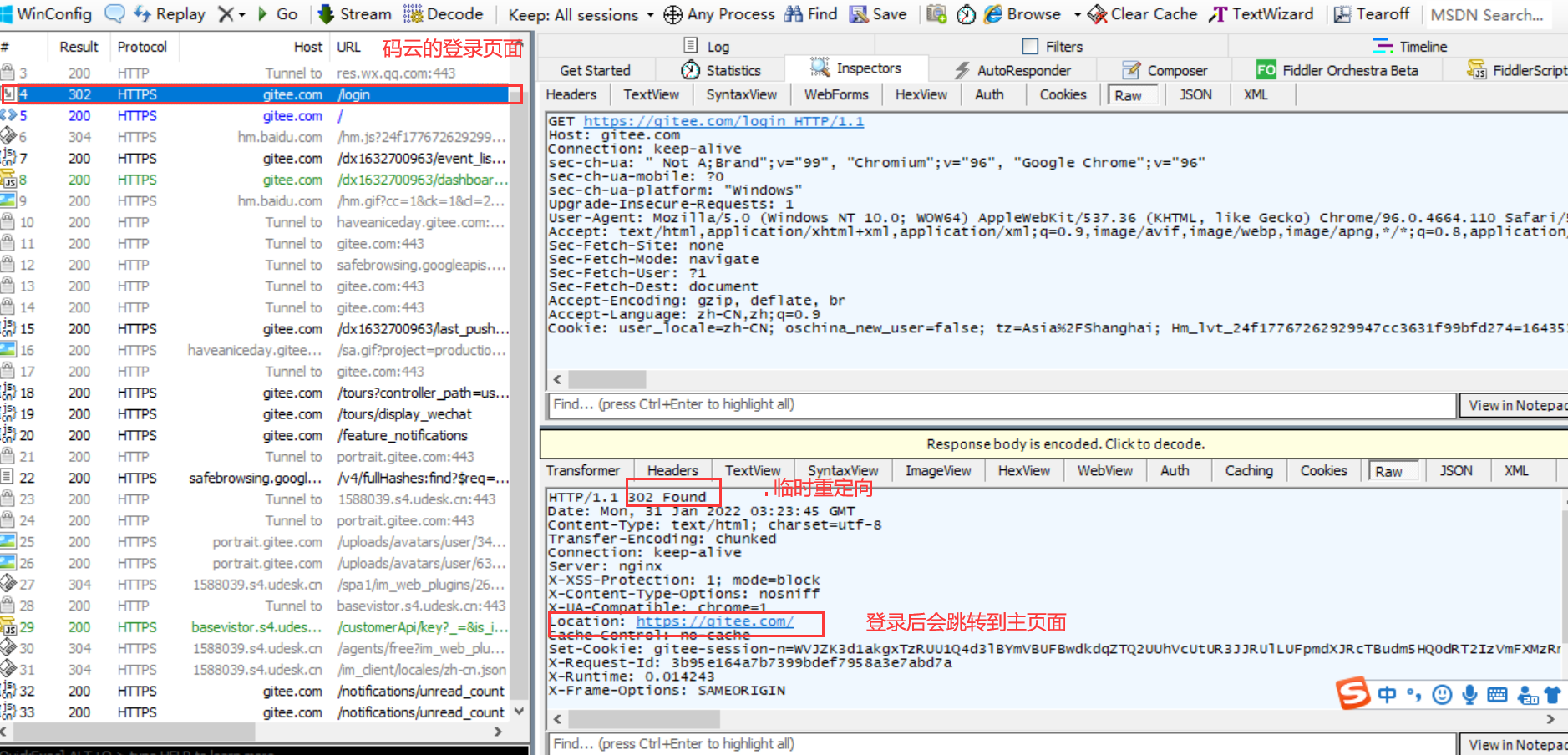Screen dimensions: 1568x755
Task: Click response pane scroll-right arrow
Action: pos(1550,718)
